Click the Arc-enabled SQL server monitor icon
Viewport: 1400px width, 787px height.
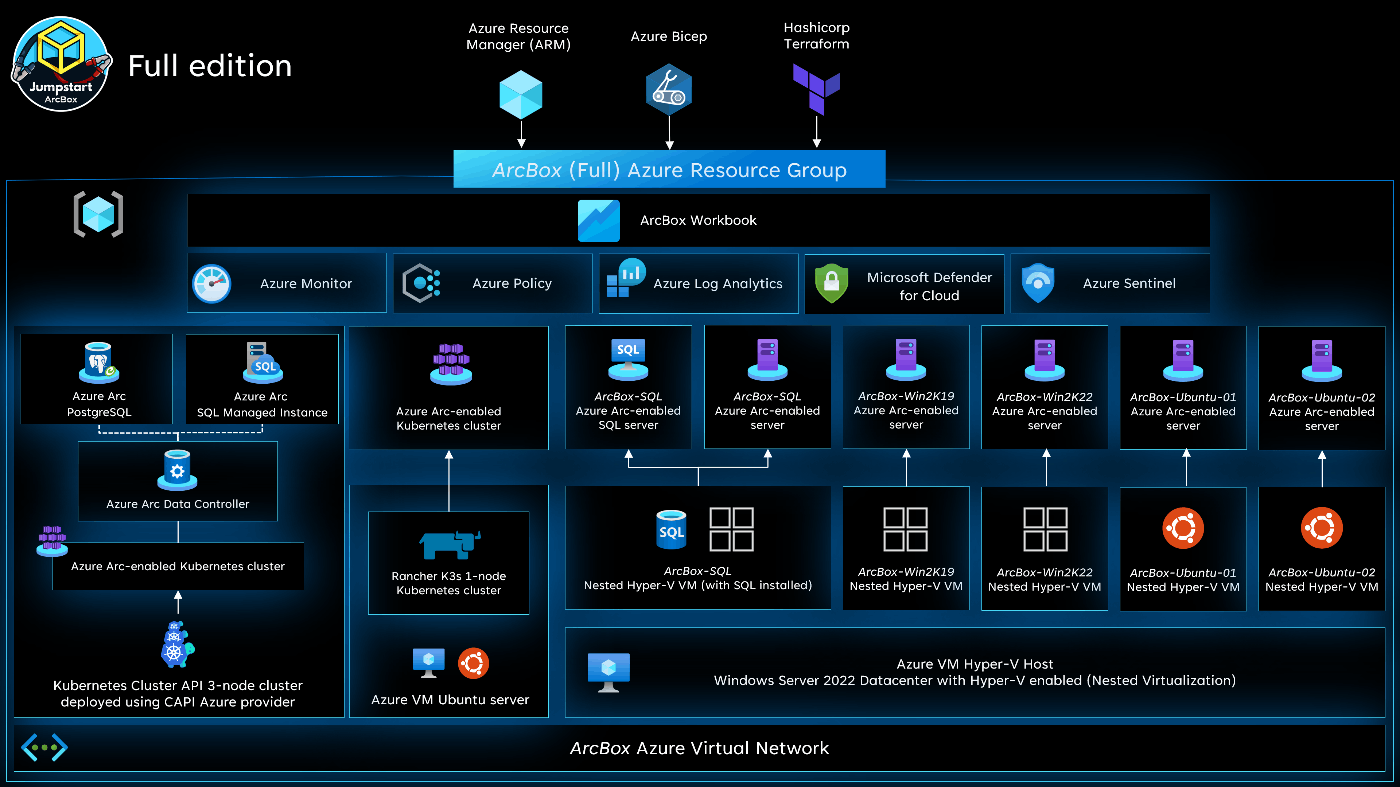628,358
